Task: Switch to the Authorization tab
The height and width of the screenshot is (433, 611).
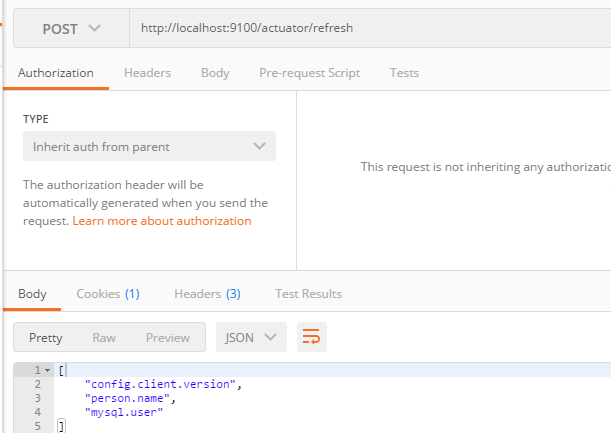Action: point(56,73)
